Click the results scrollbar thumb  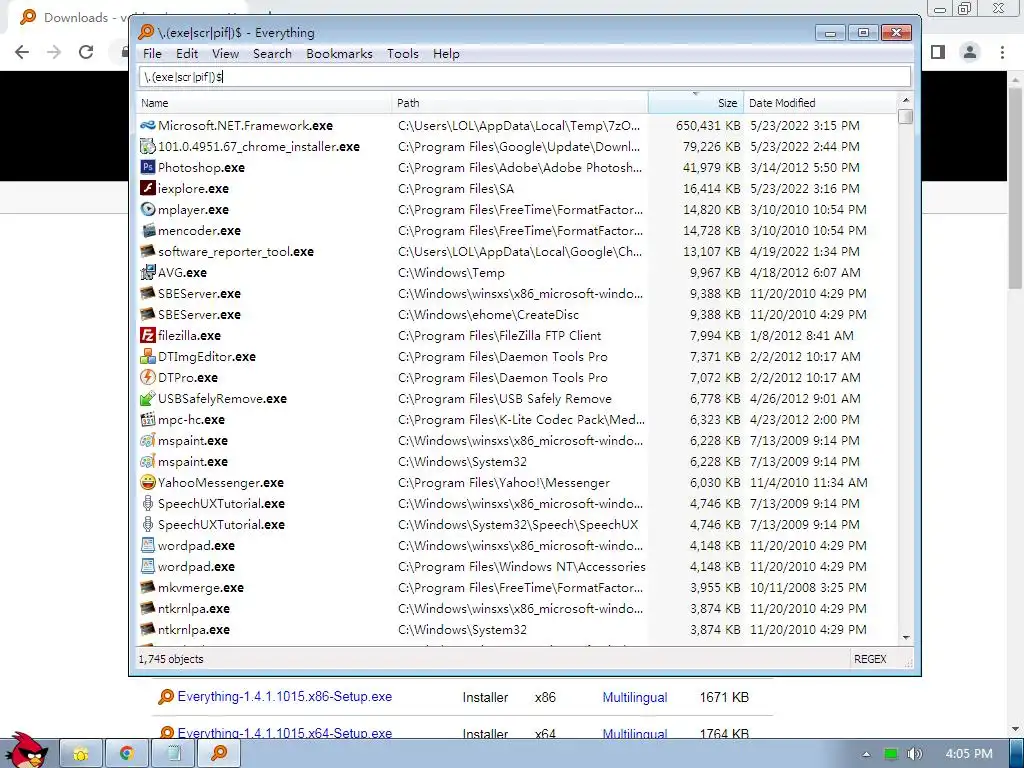pyautogui.click(x=905, y=117)
